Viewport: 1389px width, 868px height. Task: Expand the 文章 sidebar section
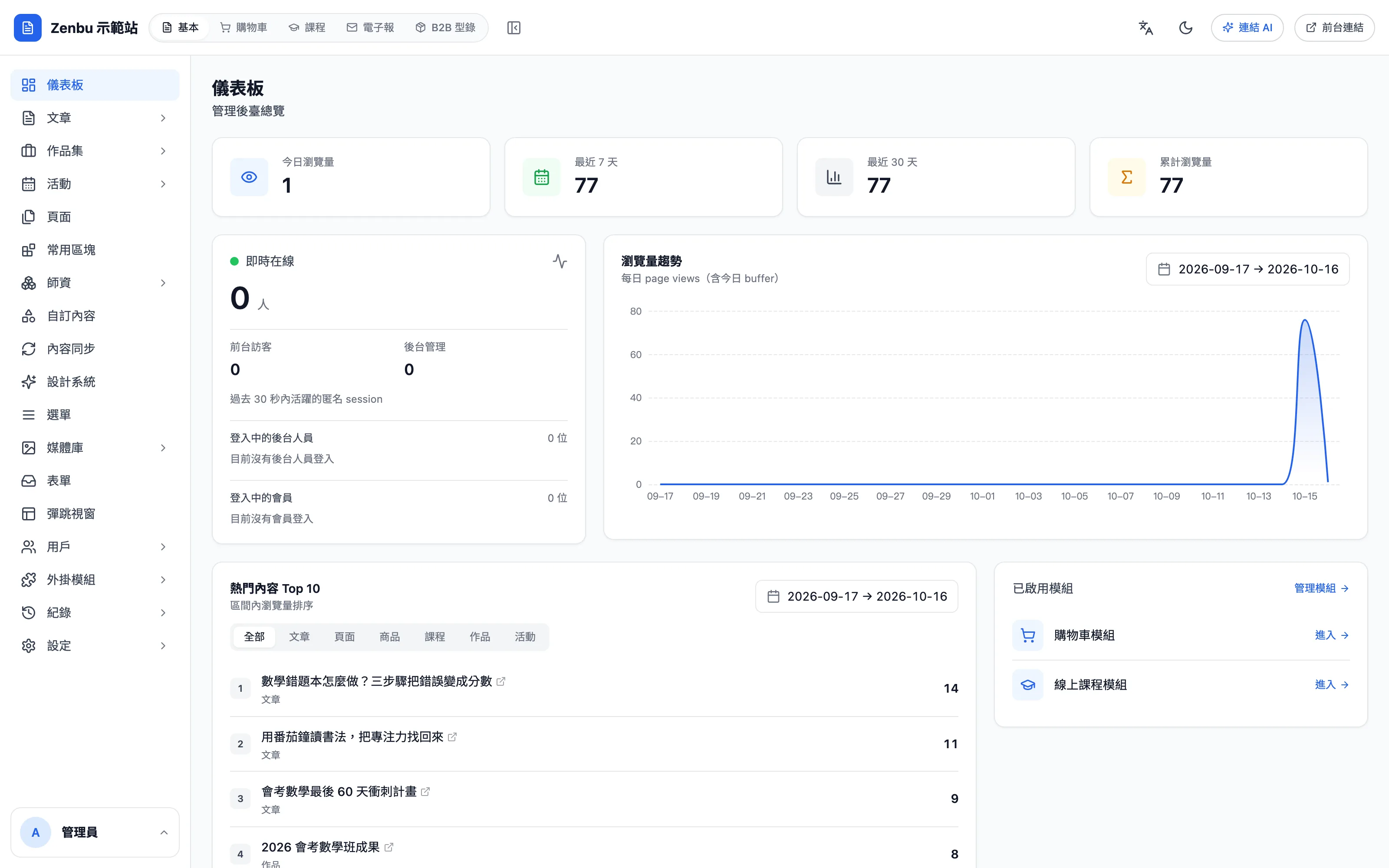click(x=95, y=118)
